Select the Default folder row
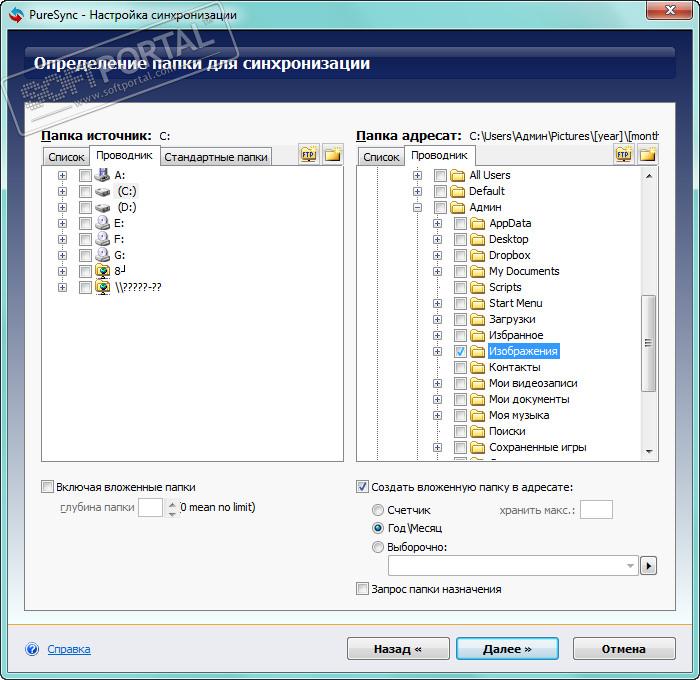Viewport: 700px width, 680px height. pos(487,192)
